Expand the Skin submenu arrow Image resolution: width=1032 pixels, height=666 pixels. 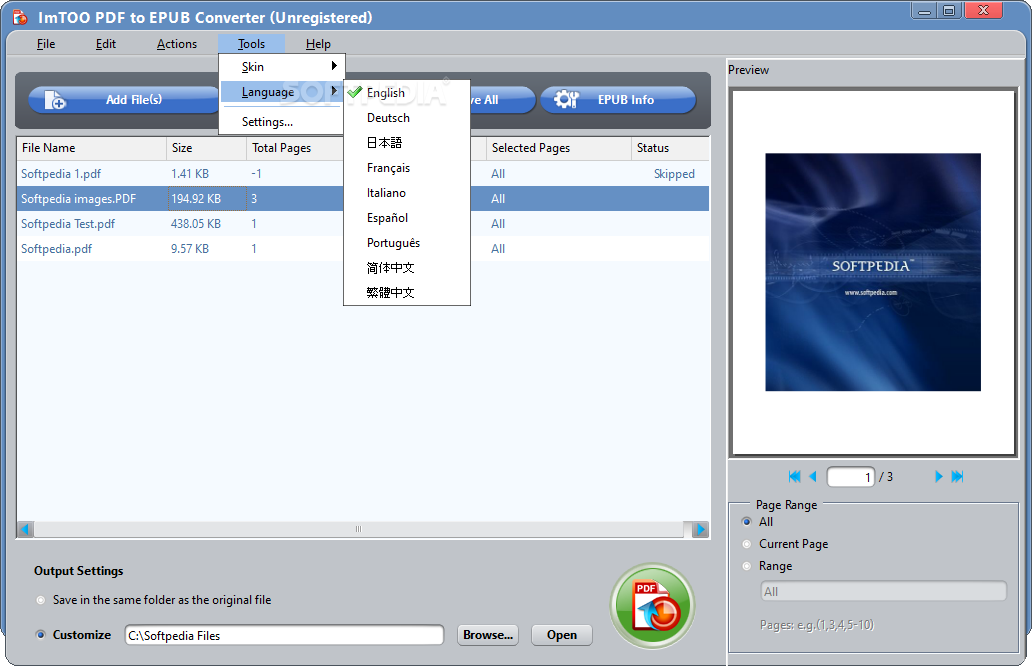pos(334,66)
